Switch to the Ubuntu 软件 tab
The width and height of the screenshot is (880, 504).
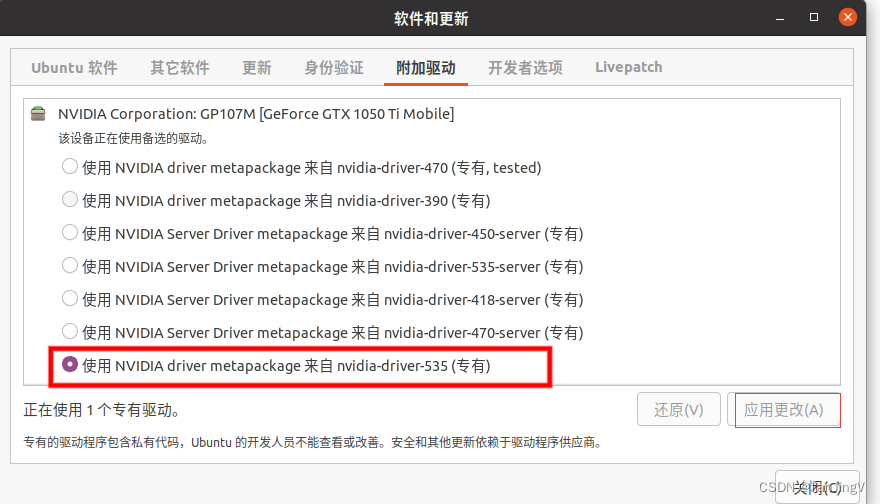point(74,68)
